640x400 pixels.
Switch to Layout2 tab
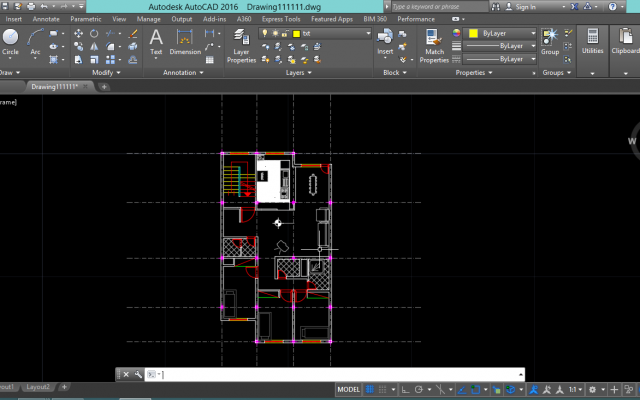38,387
